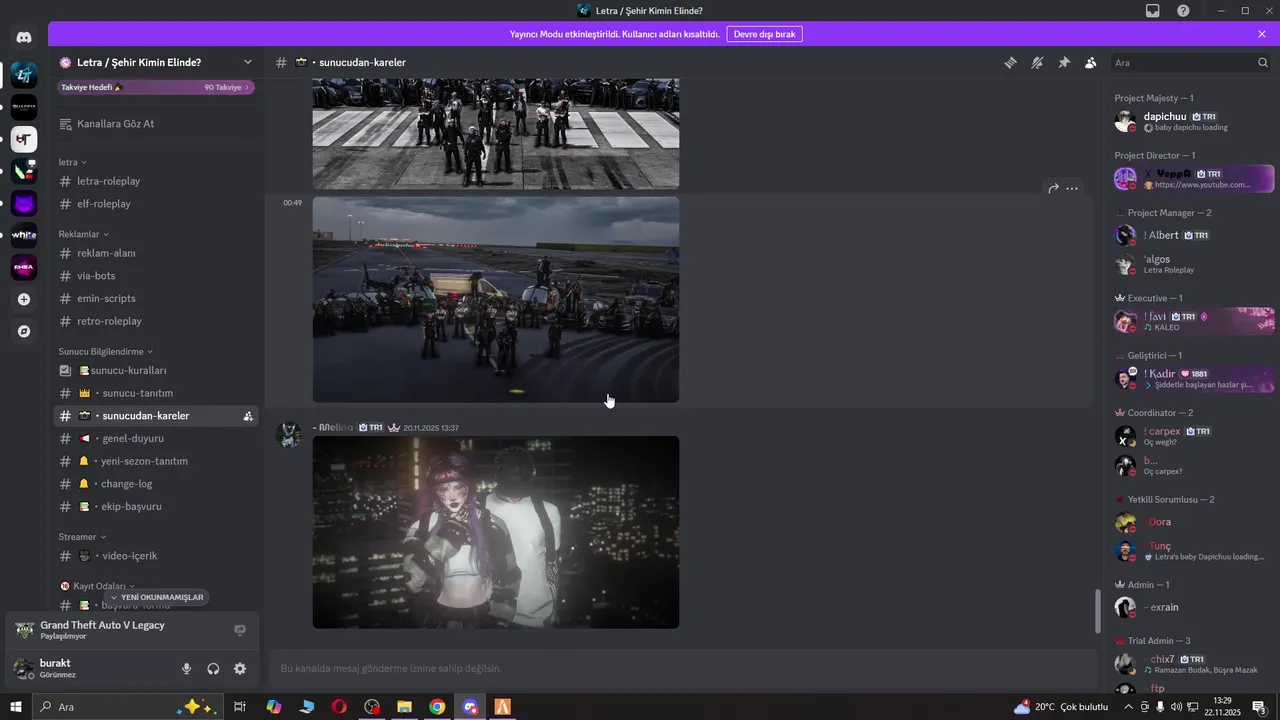The width and height of the screenshot is (1280, 720).
Task: Open the change-log channel
Action: 156,484
